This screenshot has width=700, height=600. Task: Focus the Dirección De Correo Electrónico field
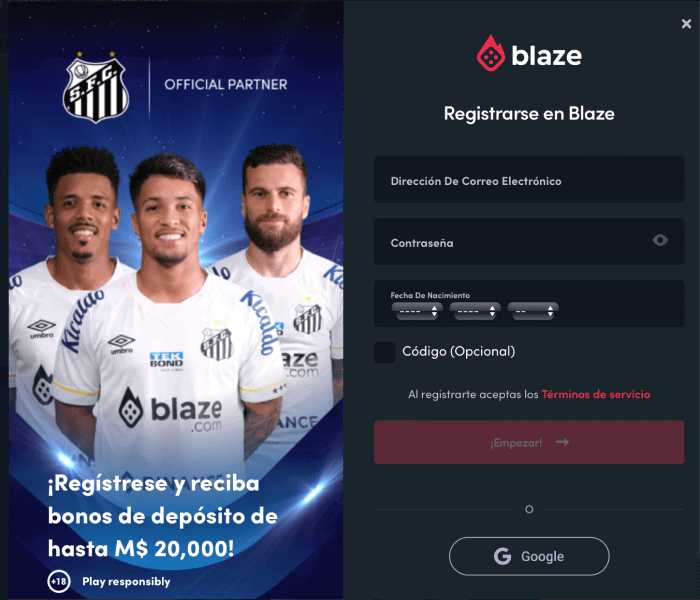point(529,179)
